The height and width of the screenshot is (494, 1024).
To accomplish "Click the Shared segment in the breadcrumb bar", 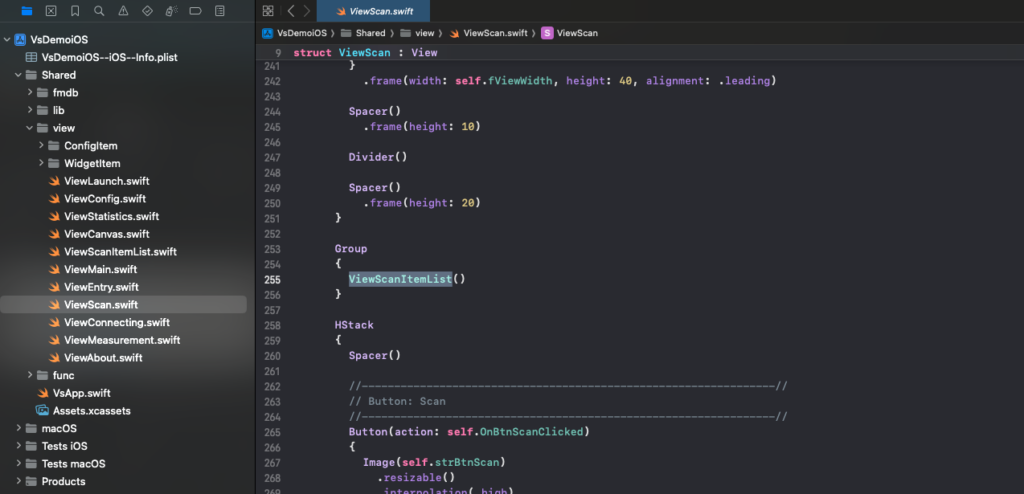I will [x=370, y=33].
